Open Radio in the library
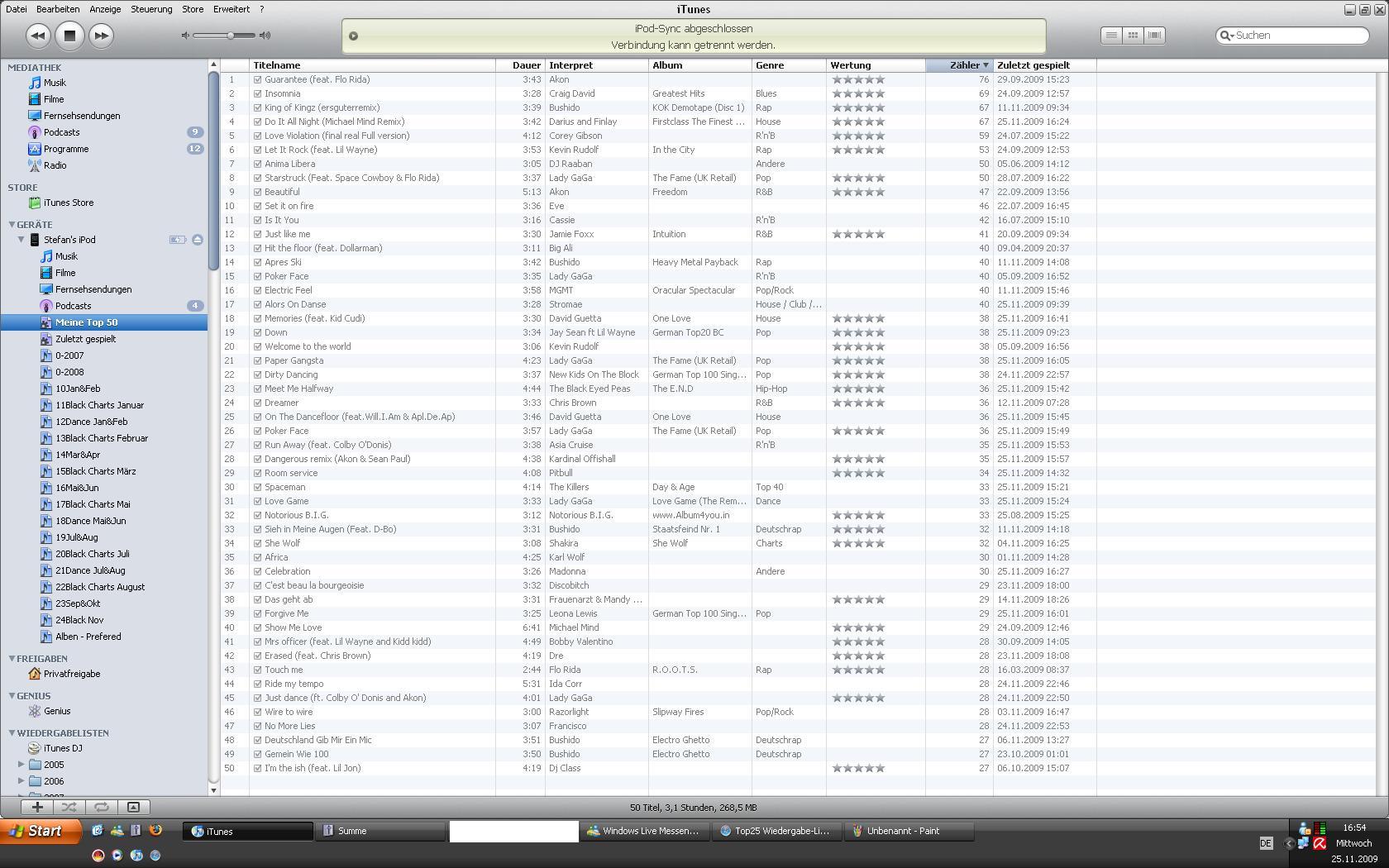Screen dimensions: 1389x868 coord(55,165)
